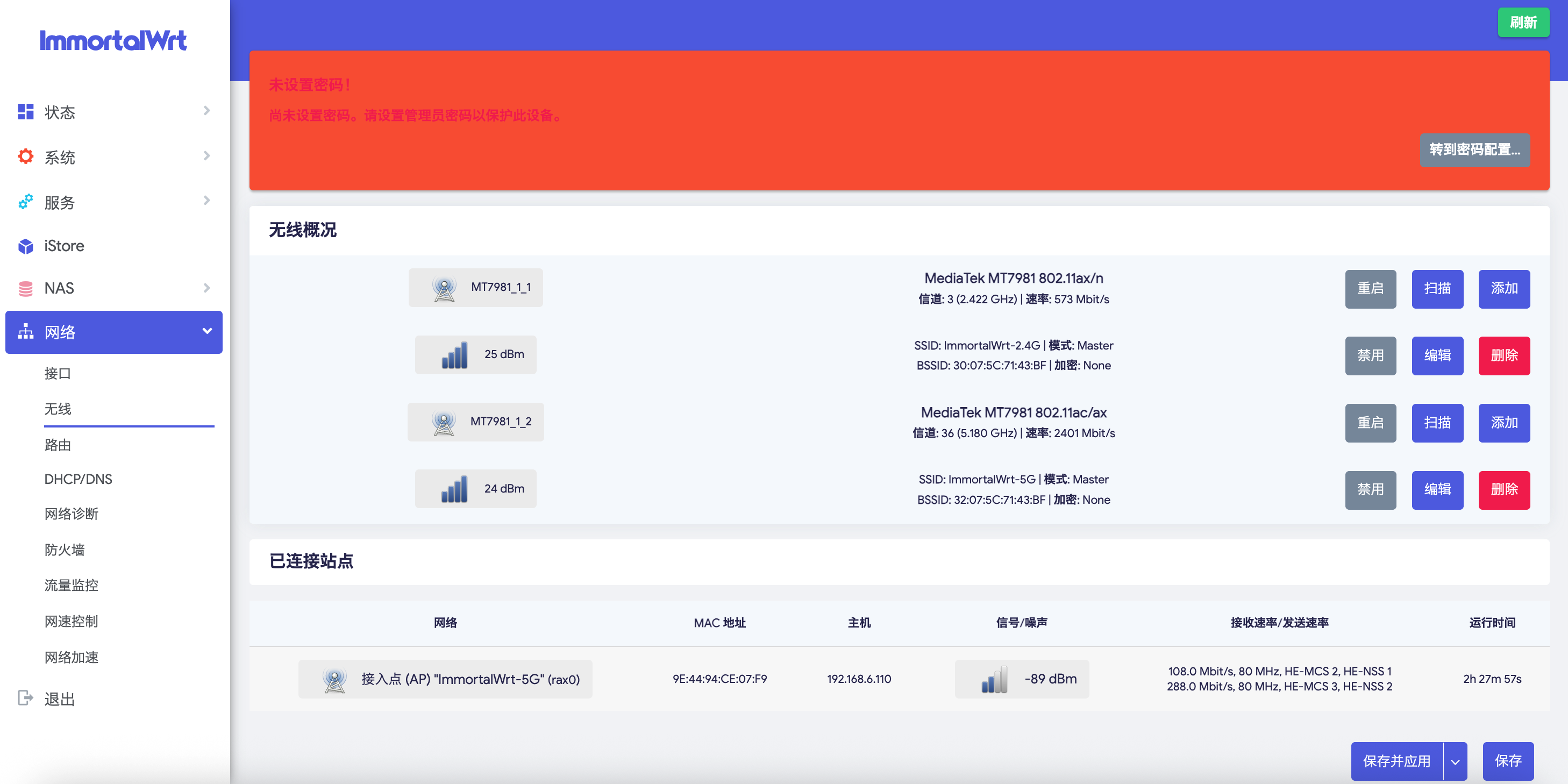
Task: Expand the 服务 menu chevron
Action: (x=207, y=200)
